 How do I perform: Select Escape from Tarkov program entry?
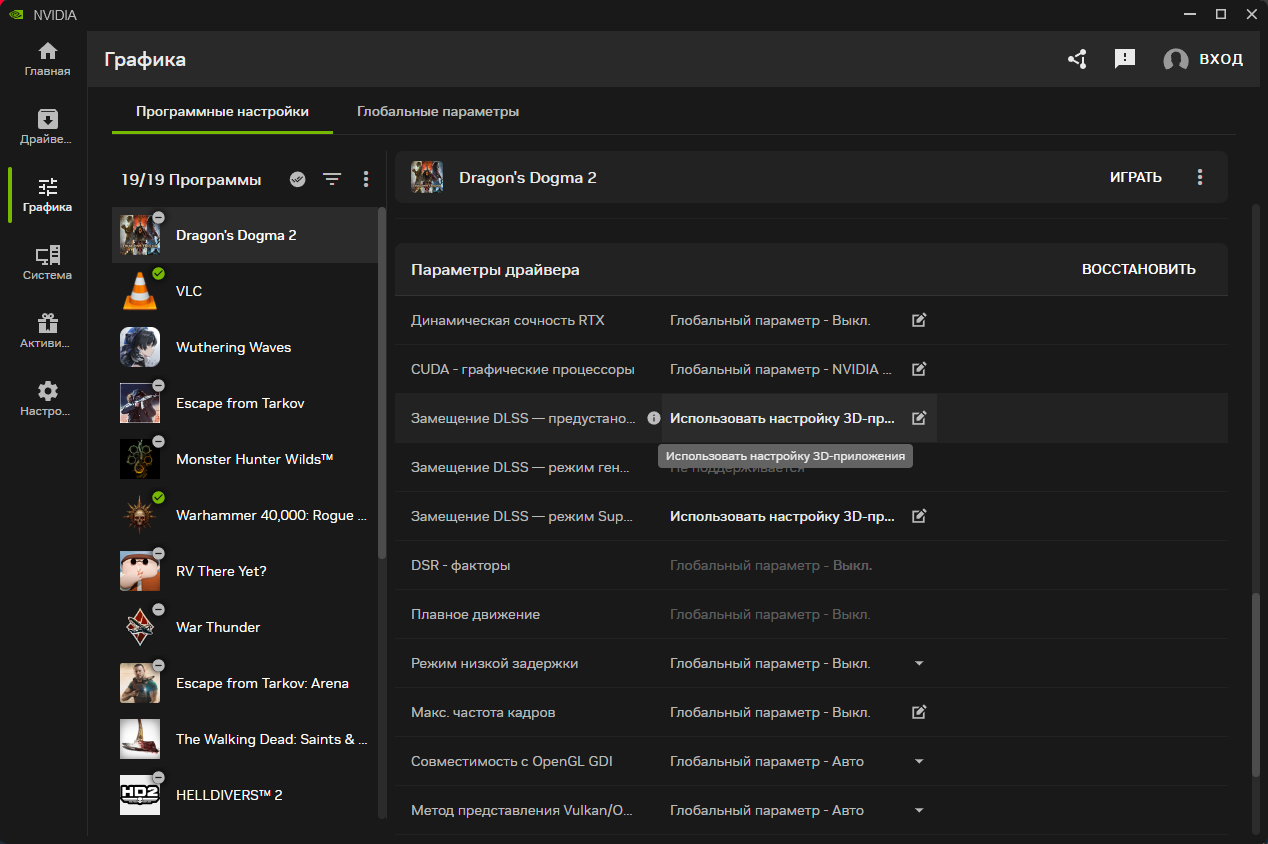(x=245, y=403)
